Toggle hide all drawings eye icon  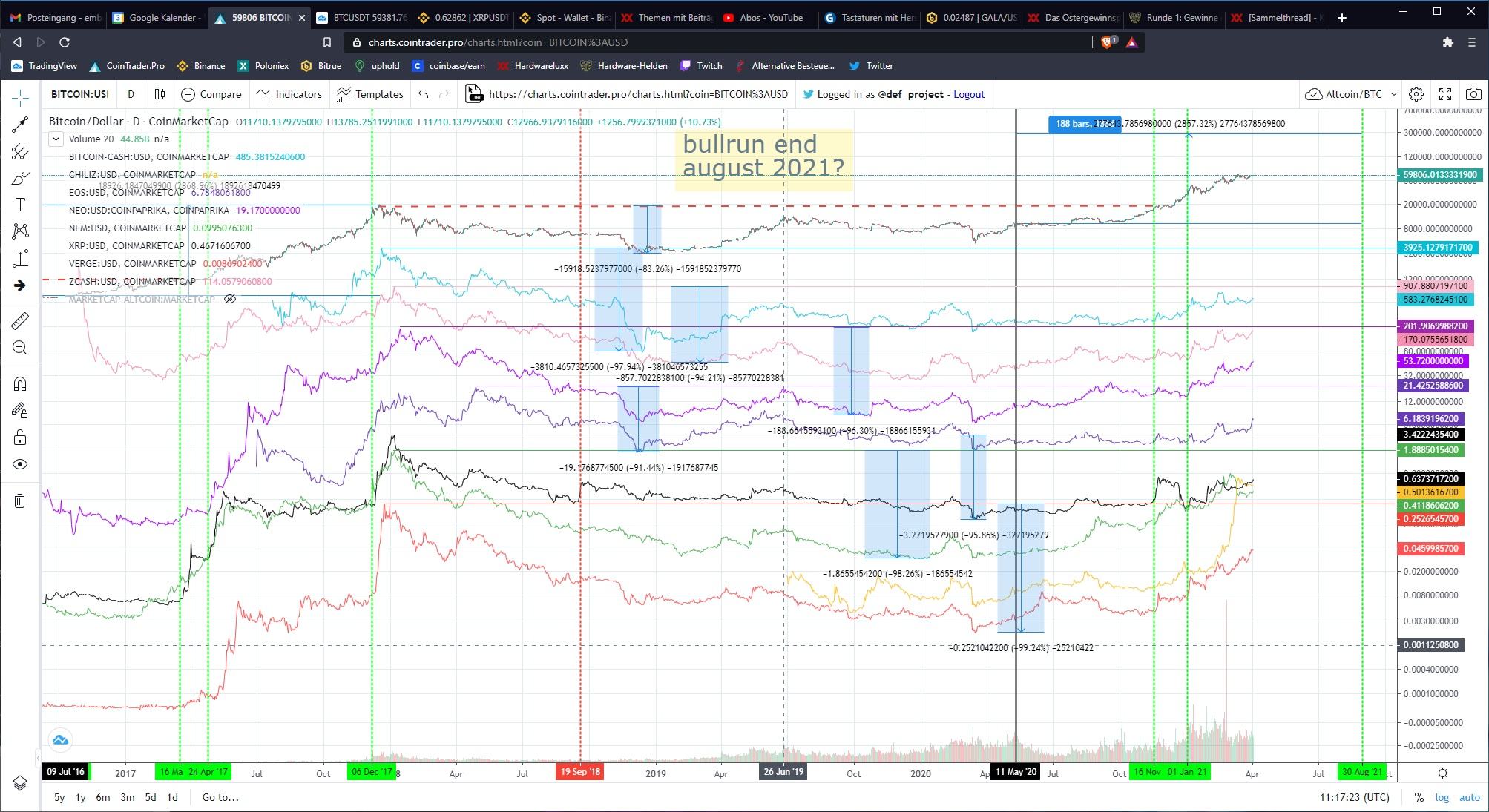pyautogui.click(x=20, y=464)
